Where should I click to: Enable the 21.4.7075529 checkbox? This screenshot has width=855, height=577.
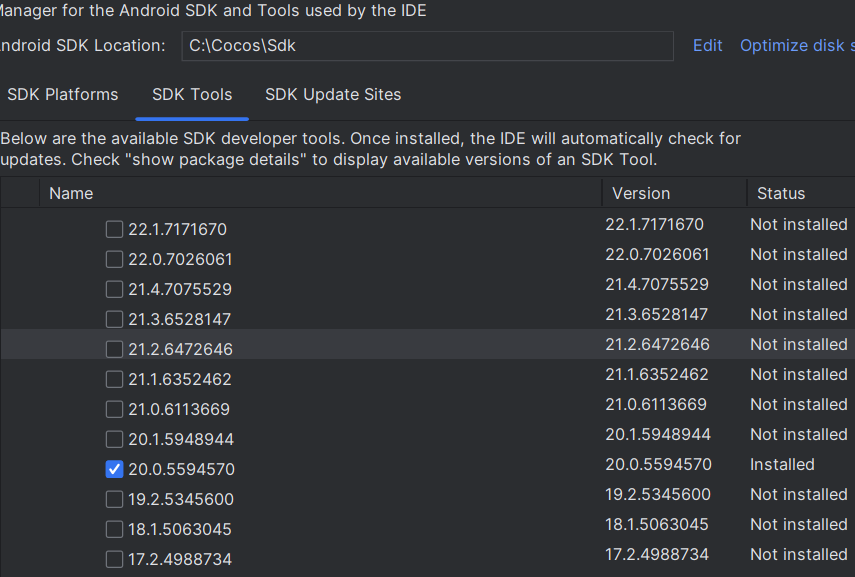coord(114,289)
